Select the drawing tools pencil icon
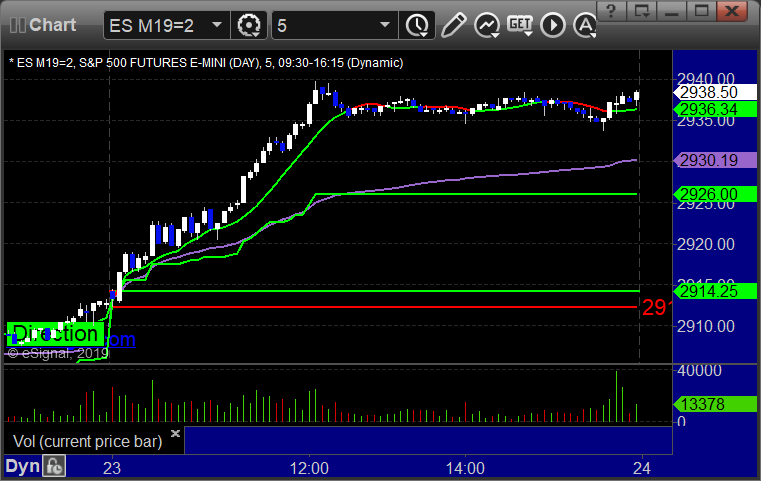This screenshot has width=761, height=481. 453,25
